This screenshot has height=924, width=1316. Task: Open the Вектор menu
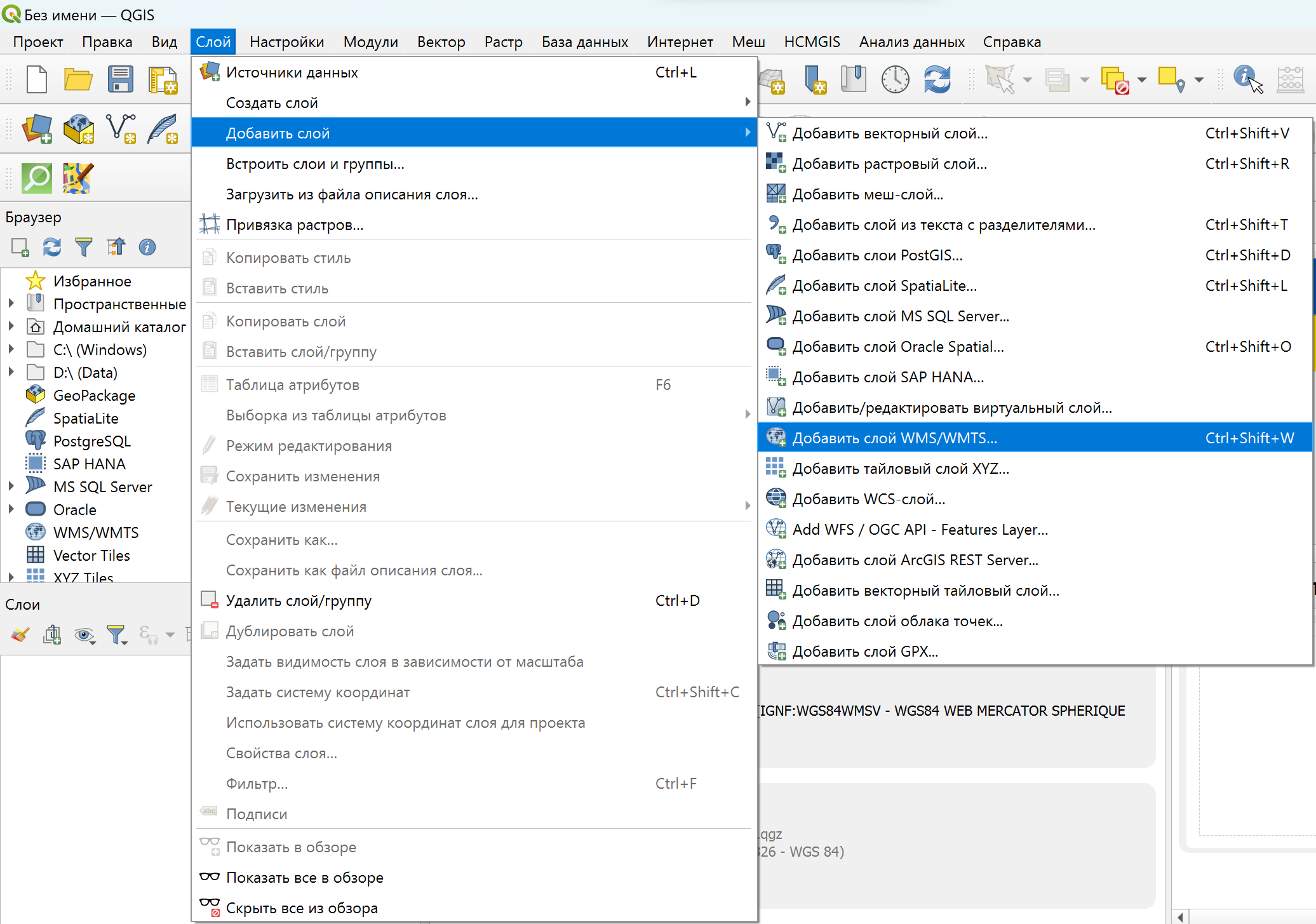pyautogui.click(x=441, y=42)
